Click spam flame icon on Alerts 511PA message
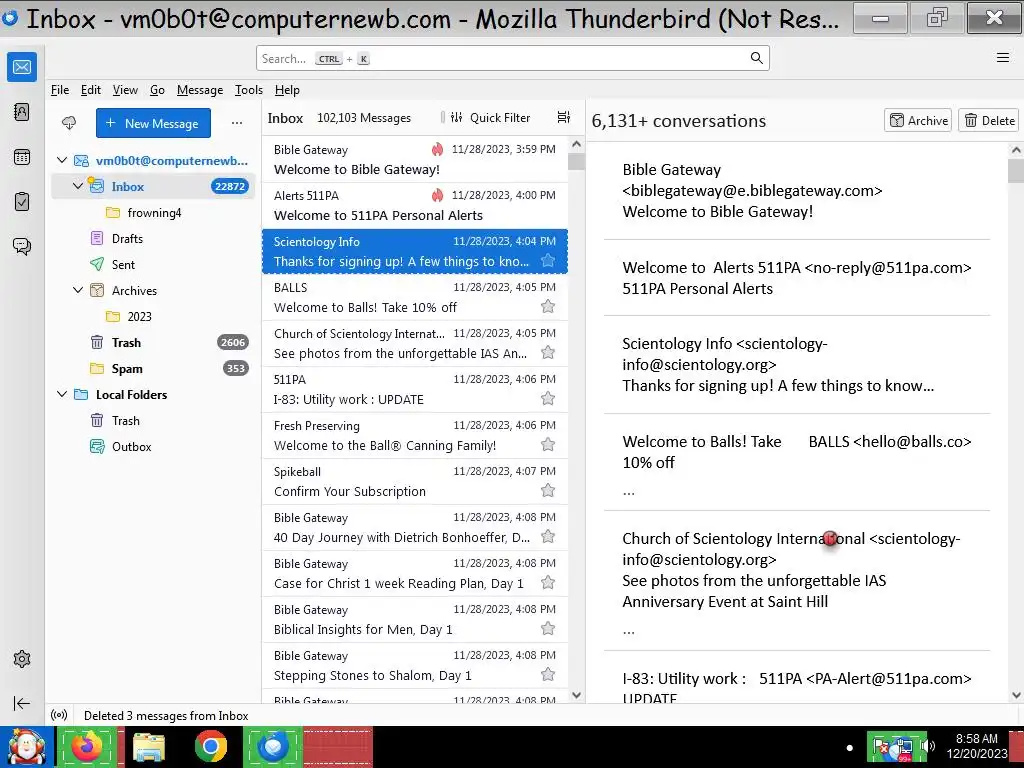This screenshot has height=768, width=1024. click(438, 195)
